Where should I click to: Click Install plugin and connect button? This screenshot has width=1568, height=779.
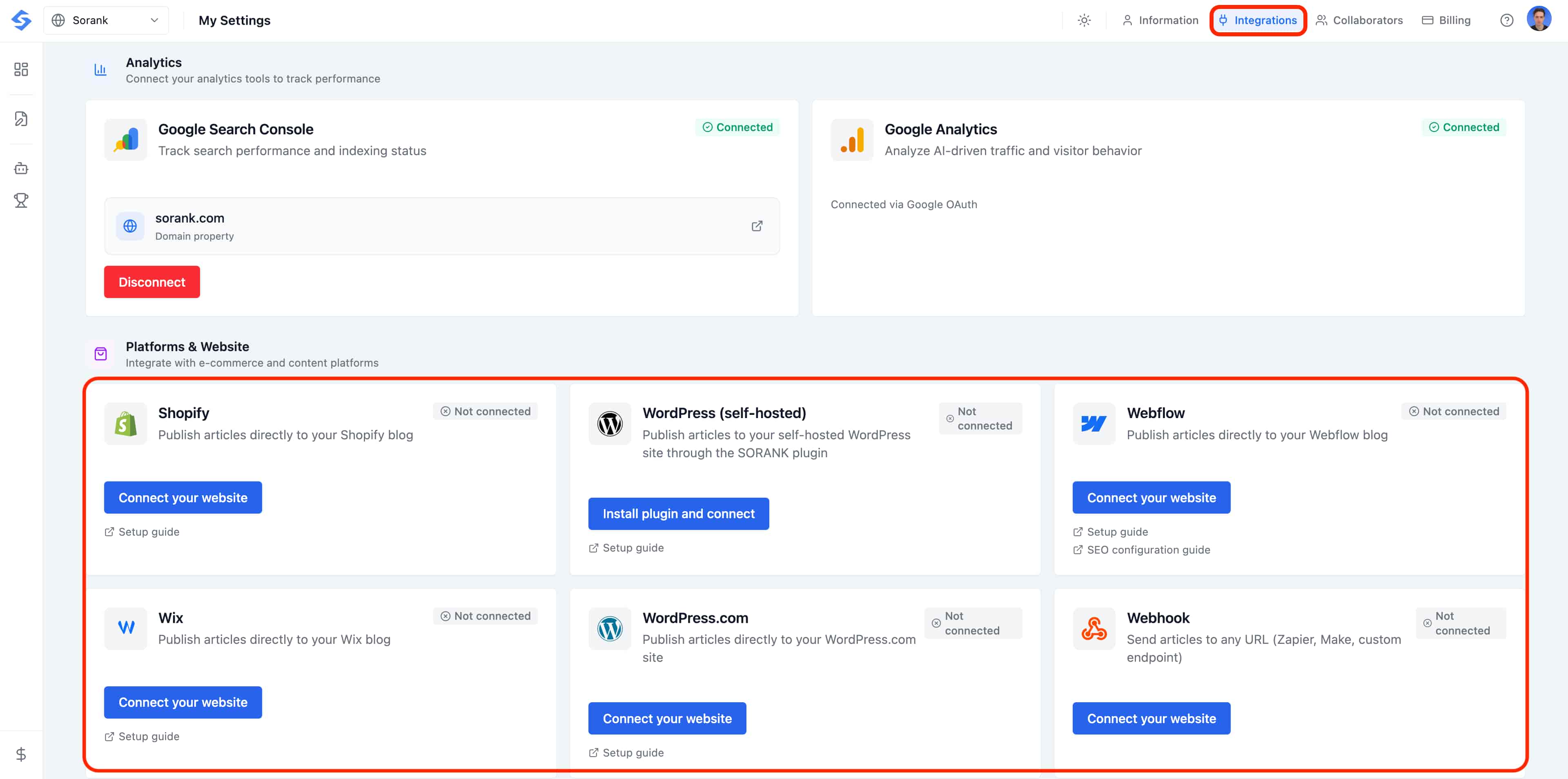[x=678, y=514]
